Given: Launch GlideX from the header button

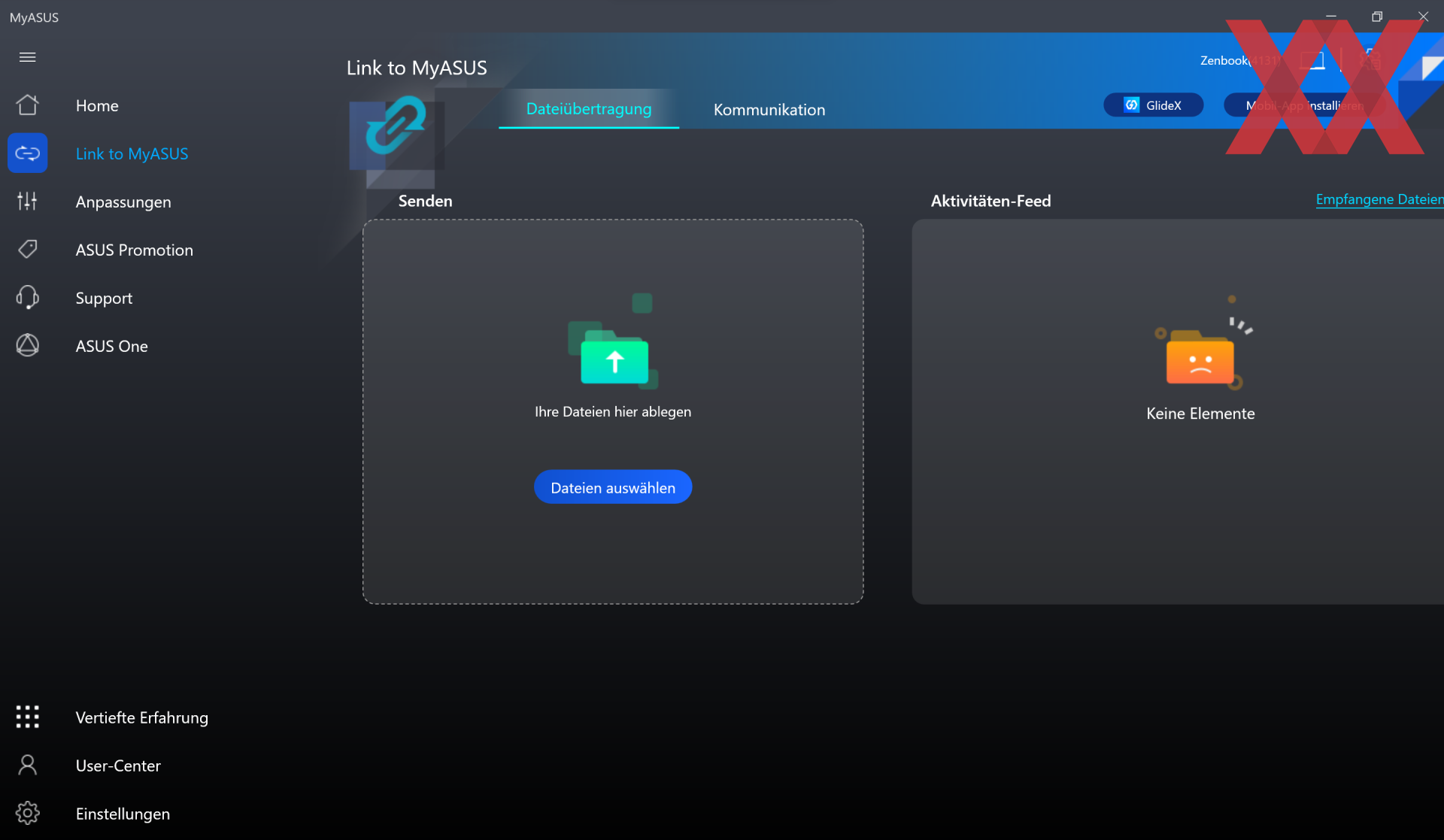Looking at the screenshot, I should [x=1153, y=105].
